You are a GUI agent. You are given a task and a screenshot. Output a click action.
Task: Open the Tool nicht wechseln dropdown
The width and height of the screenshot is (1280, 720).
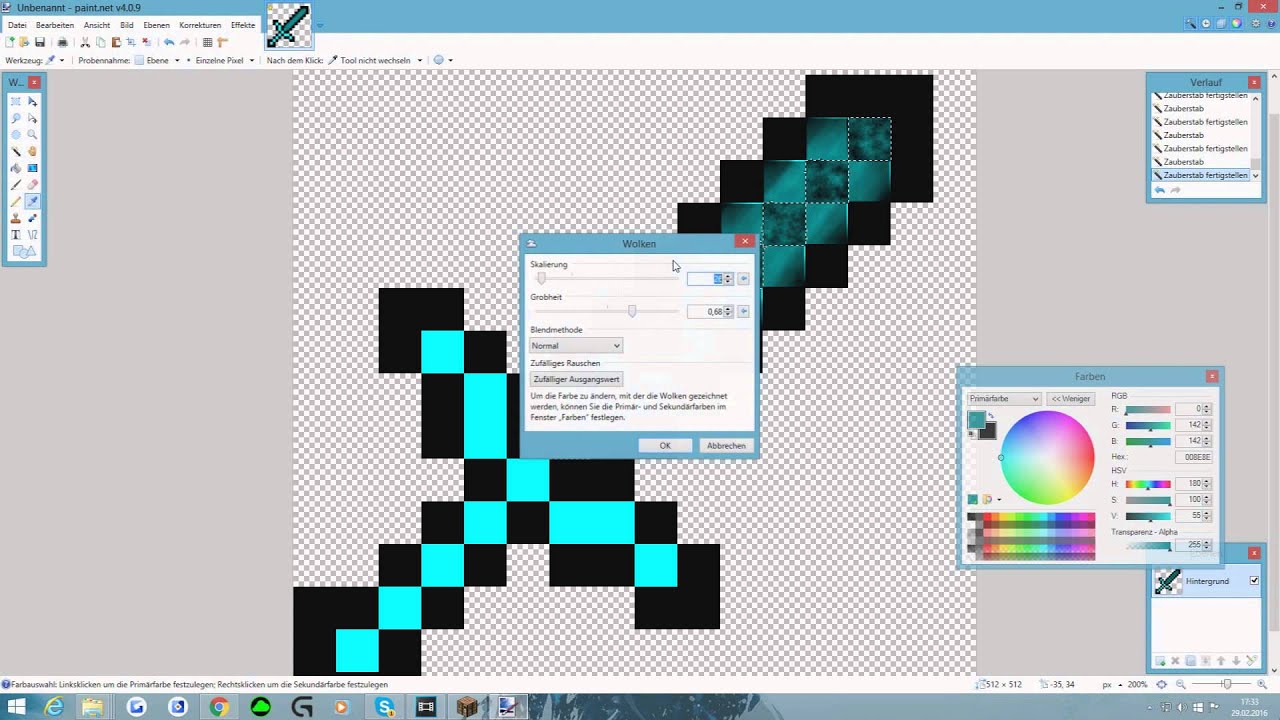[376, 60]
